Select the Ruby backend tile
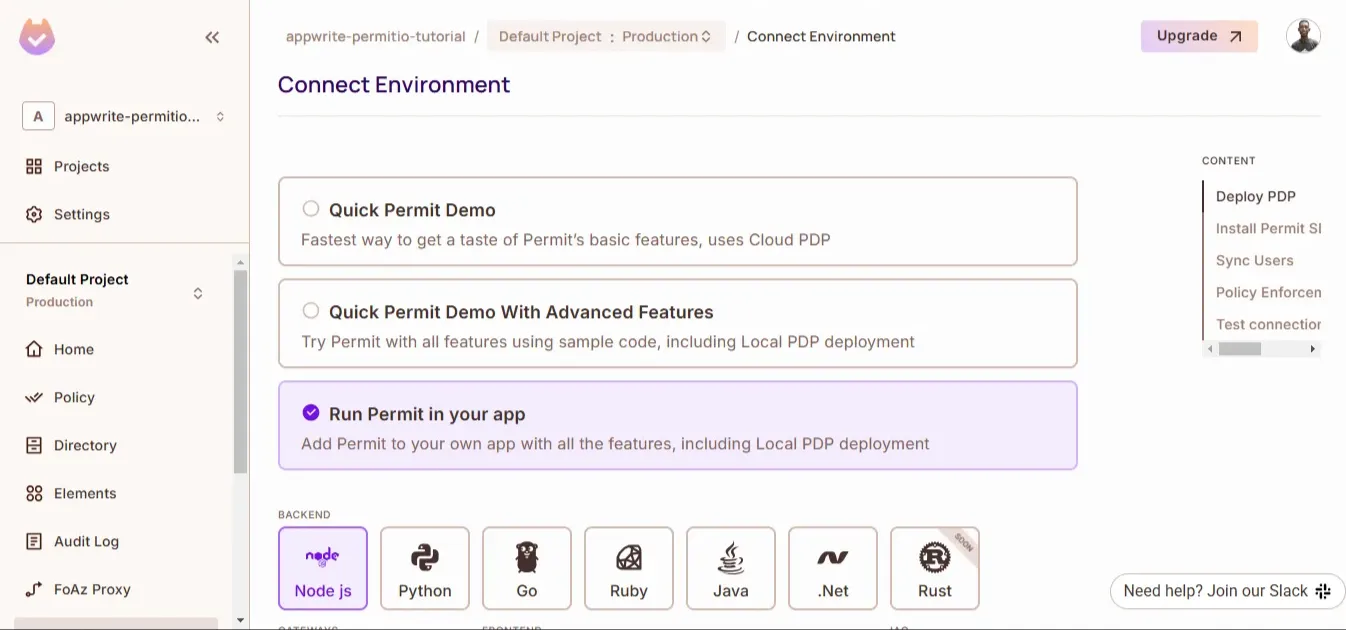 (629, 568)
